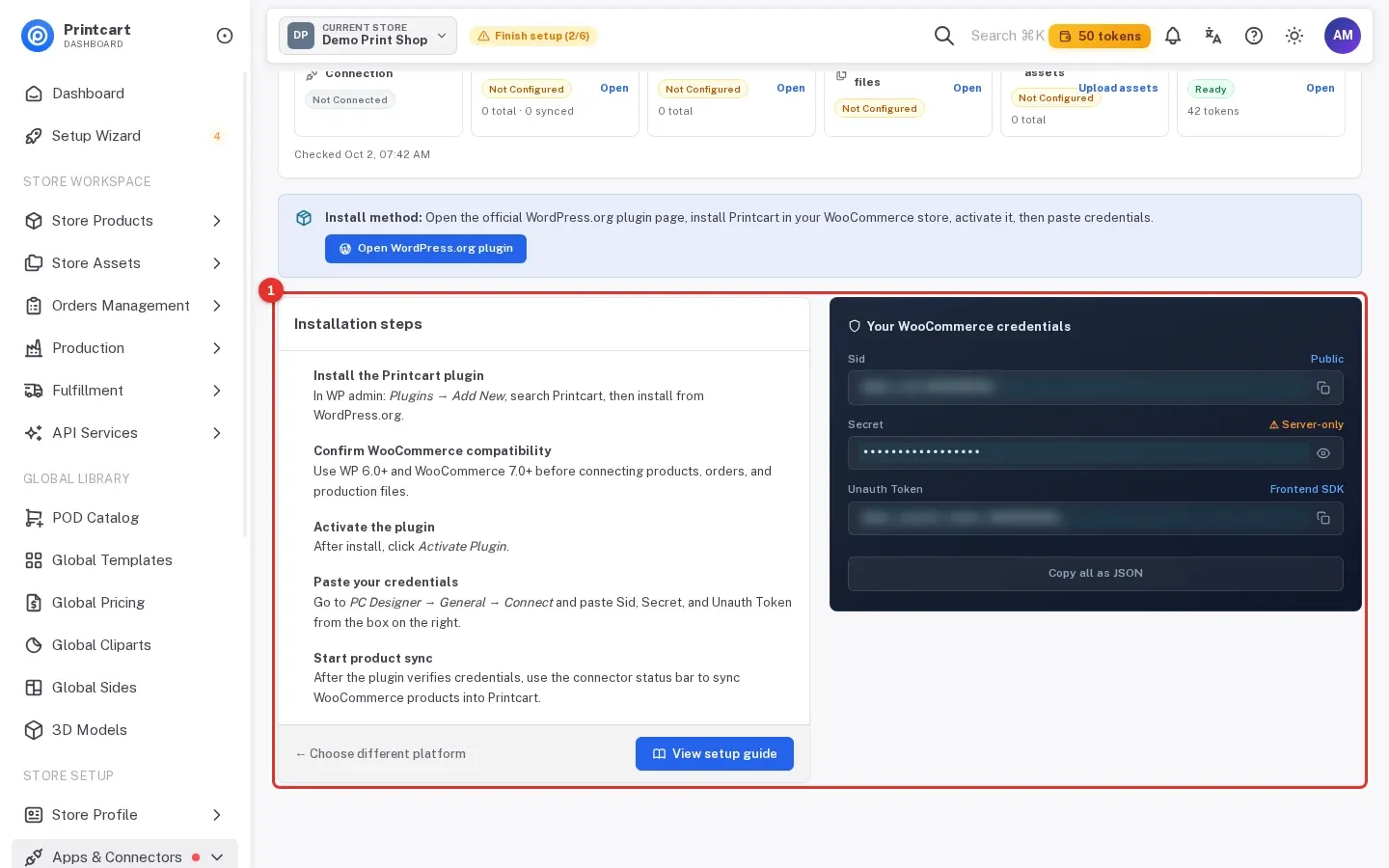Screen dimensions: 1389x868
Task: Open Global Cliparts icon in sidebar
Action: pos(34,645)
